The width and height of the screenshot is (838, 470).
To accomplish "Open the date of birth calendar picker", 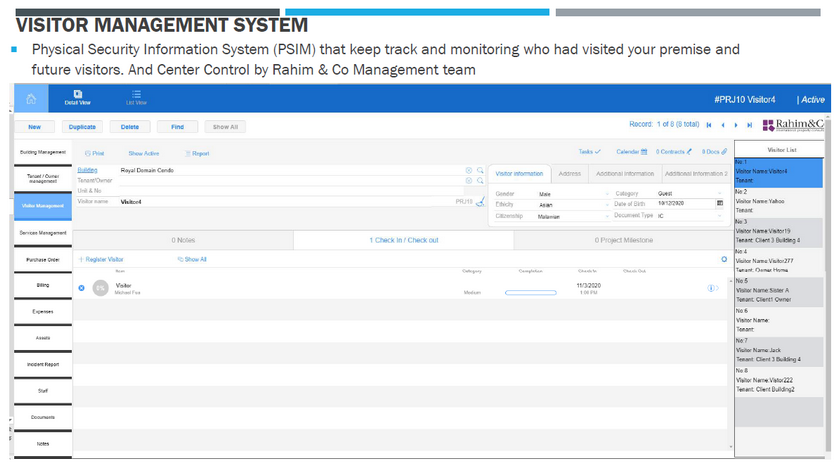I will click(x=719, y=203).
